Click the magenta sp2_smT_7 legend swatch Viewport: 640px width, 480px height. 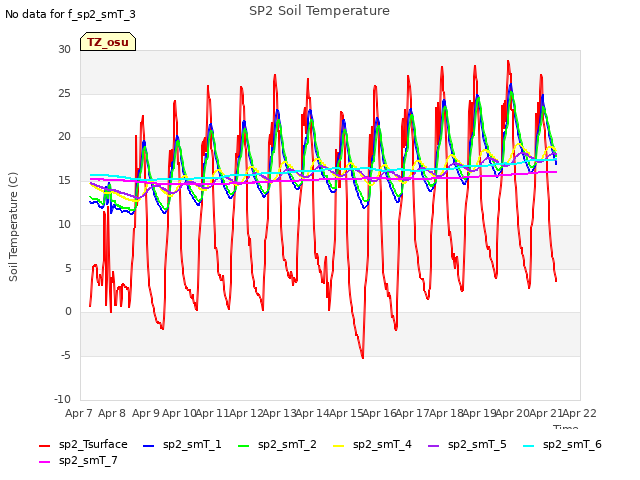tap(44, 462)
